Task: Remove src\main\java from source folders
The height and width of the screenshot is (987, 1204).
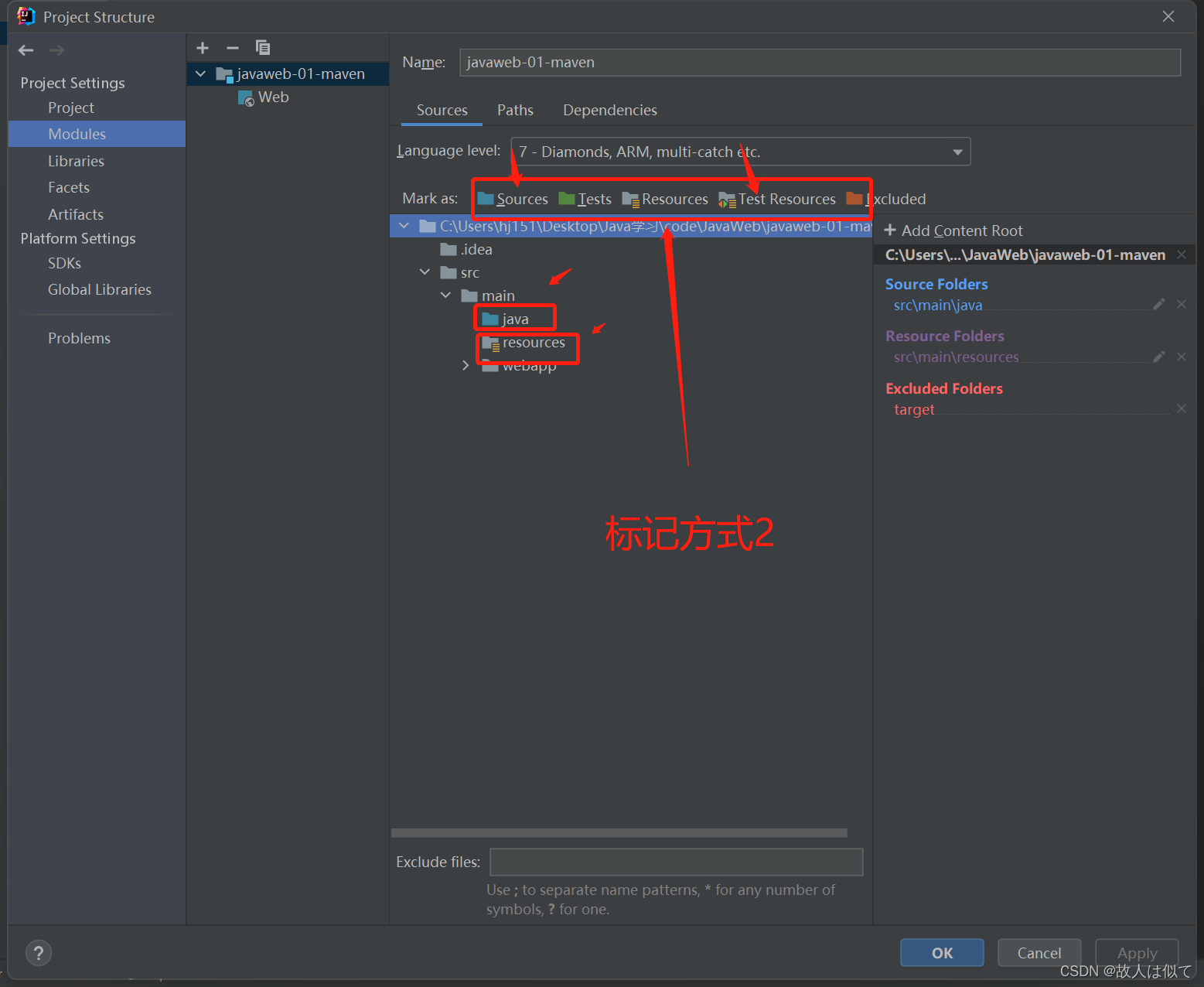Action: (x=1182, y=305)
